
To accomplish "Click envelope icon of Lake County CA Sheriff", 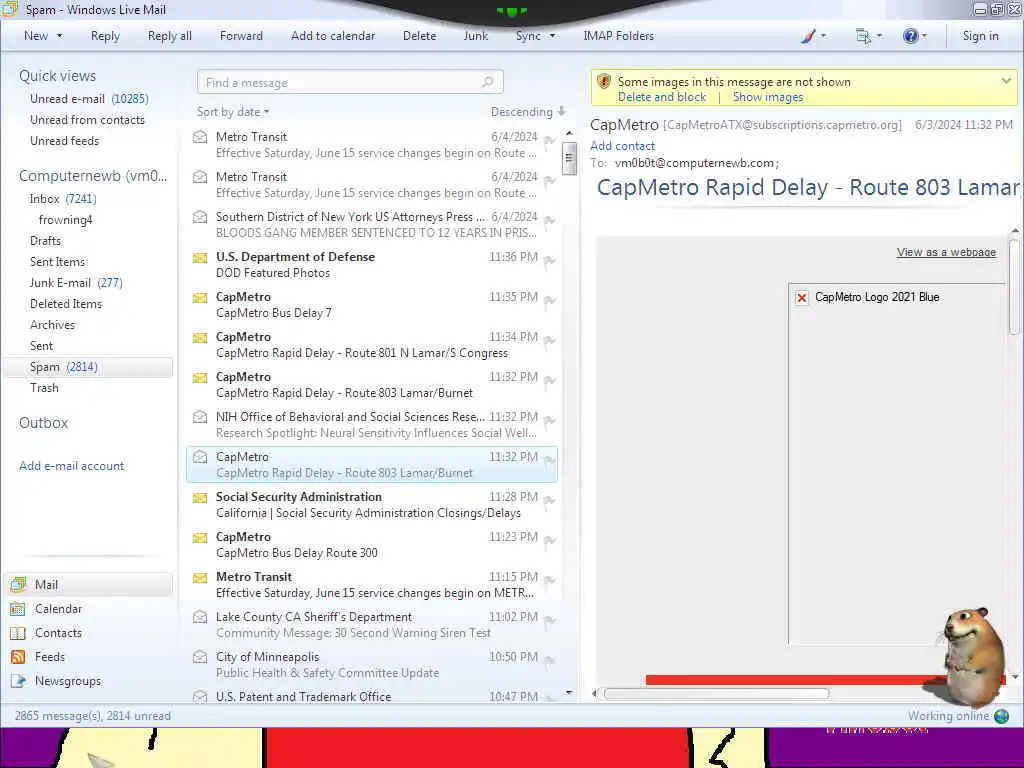I will [x=200, y=616].
